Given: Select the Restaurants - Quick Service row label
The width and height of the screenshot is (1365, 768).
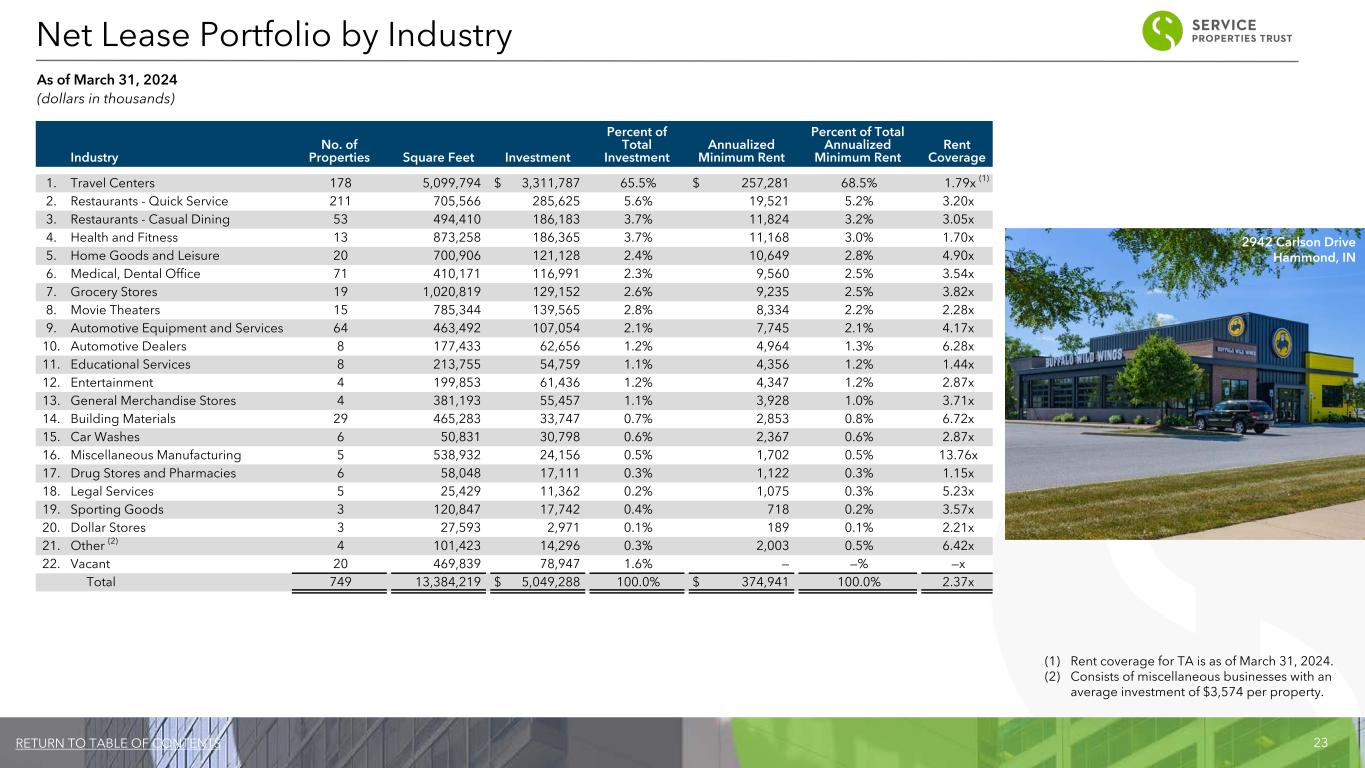Looking at the screenshot, I should point(148,201).
